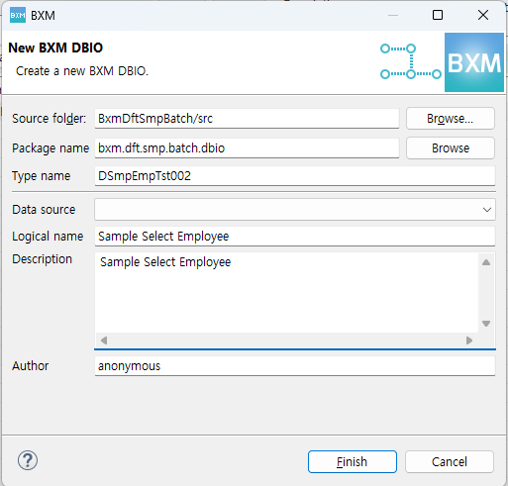
Task: Click the Type name field DSmpEmpTst002
Action: [x=295, y=176]
